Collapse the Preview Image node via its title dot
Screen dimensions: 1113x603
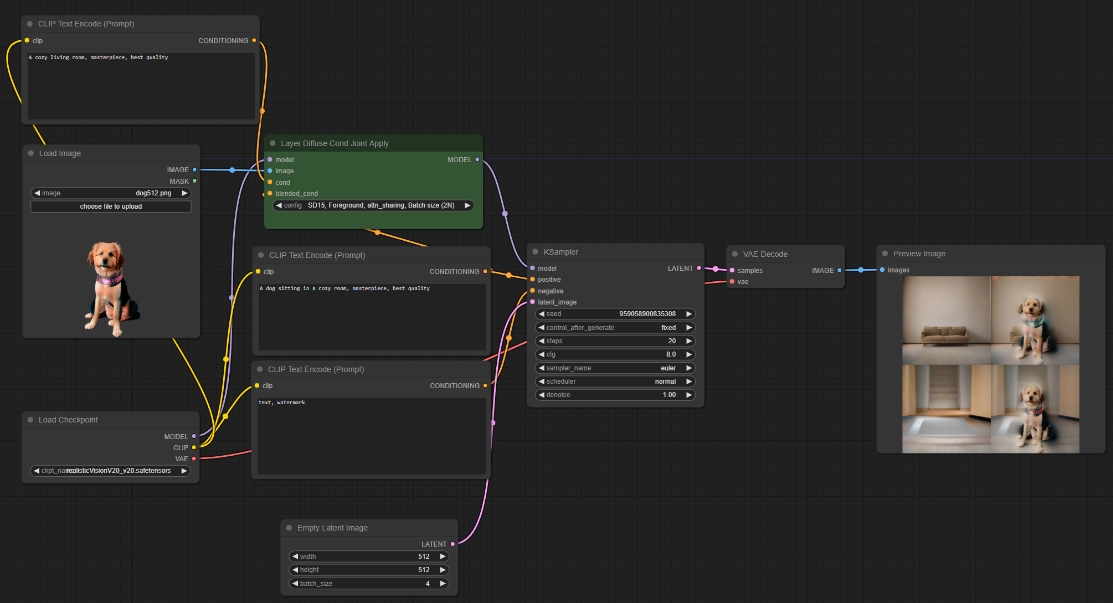tap(885, 254)
